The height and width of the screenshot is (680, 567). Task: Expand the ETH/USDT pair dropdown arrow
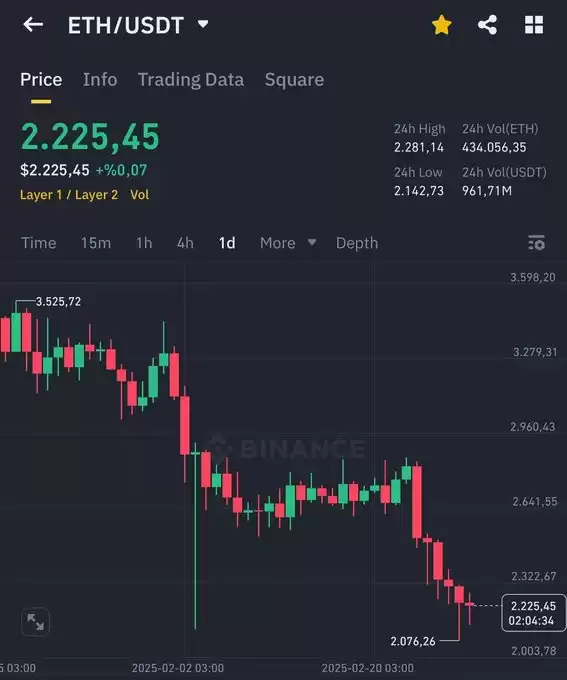(x=203, y=24)
